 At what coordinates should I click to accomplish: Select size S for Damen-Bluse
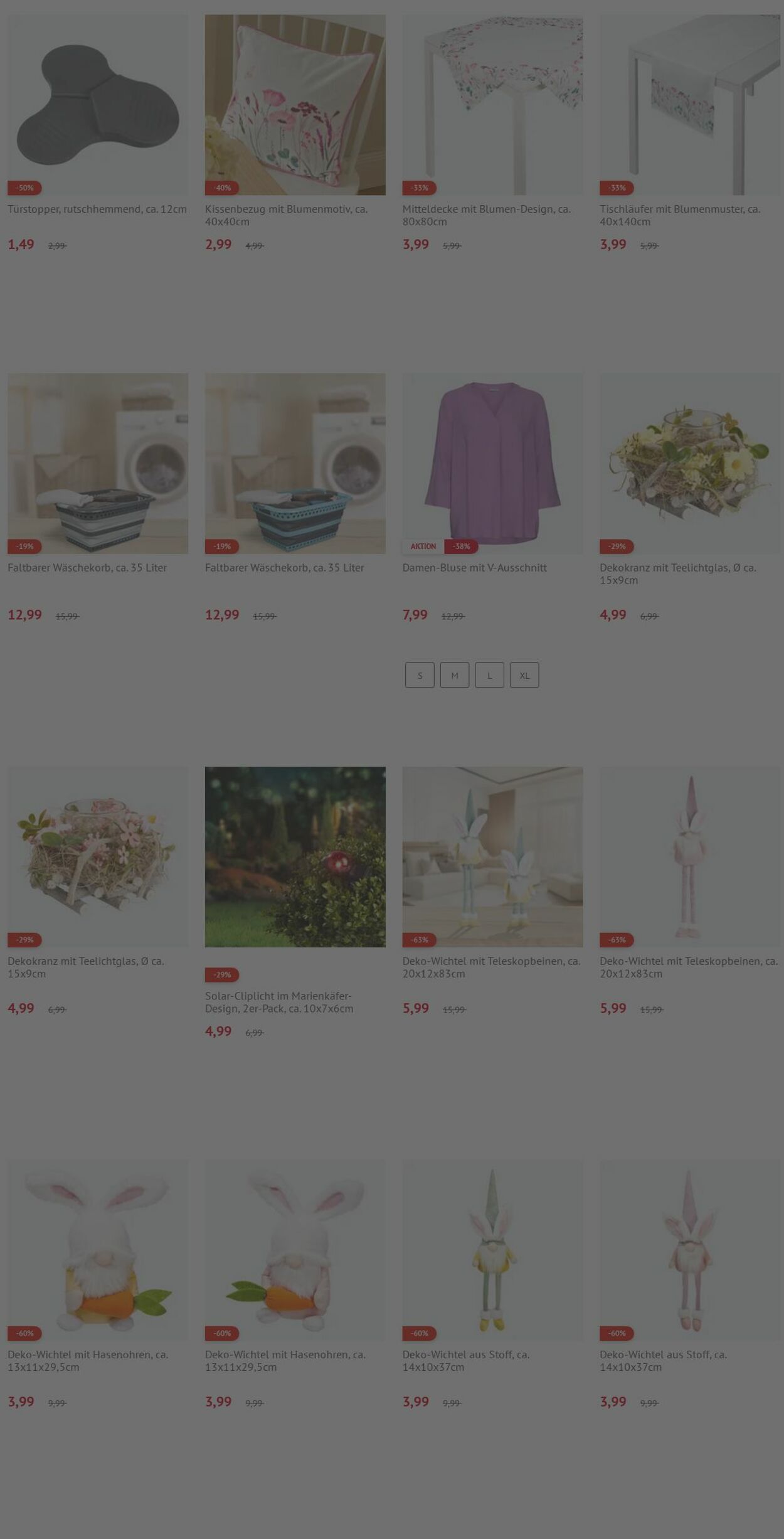tap(420, 675)
